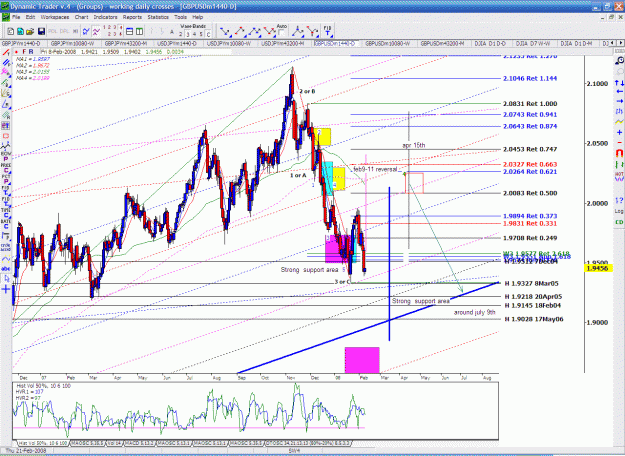Image resolution: width=625 pixels, height=456 pixels.
Task: Click the yellow 1.9456 price label
Action: [x=598, y=268]
